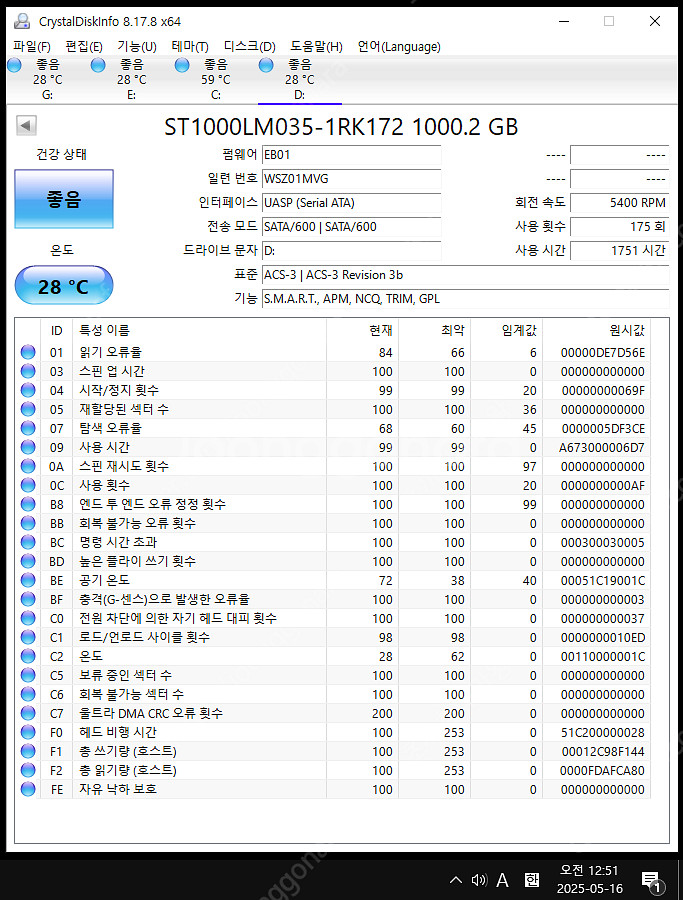This screenshot has height=900, width=683.
Task: Click status icon for C2 온도 row
Action: pyautogui.click(x=28, y=655)
